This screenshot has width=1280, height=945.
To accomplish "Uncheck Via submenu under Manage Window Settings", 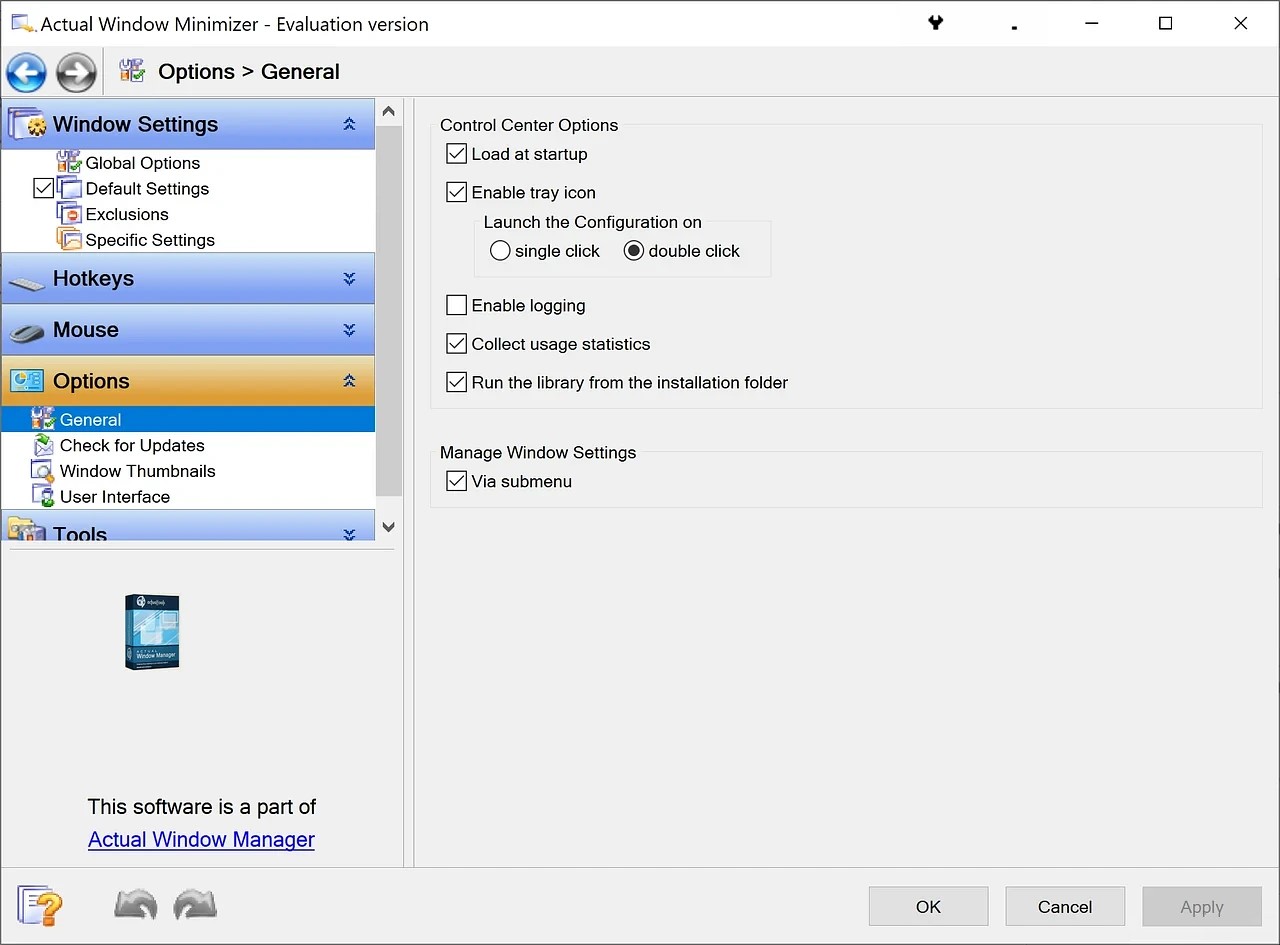I will point(457,481).
